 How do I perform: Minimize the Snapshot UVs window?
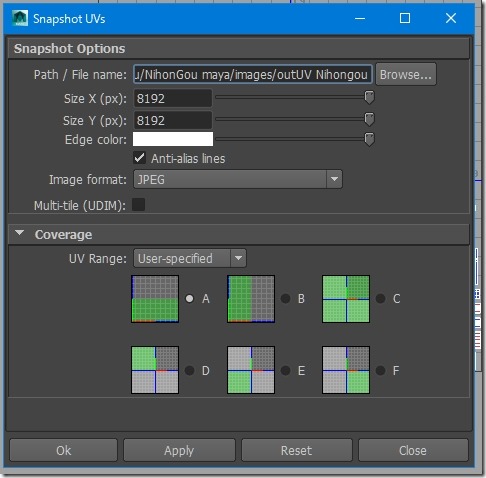click(360, 18)
